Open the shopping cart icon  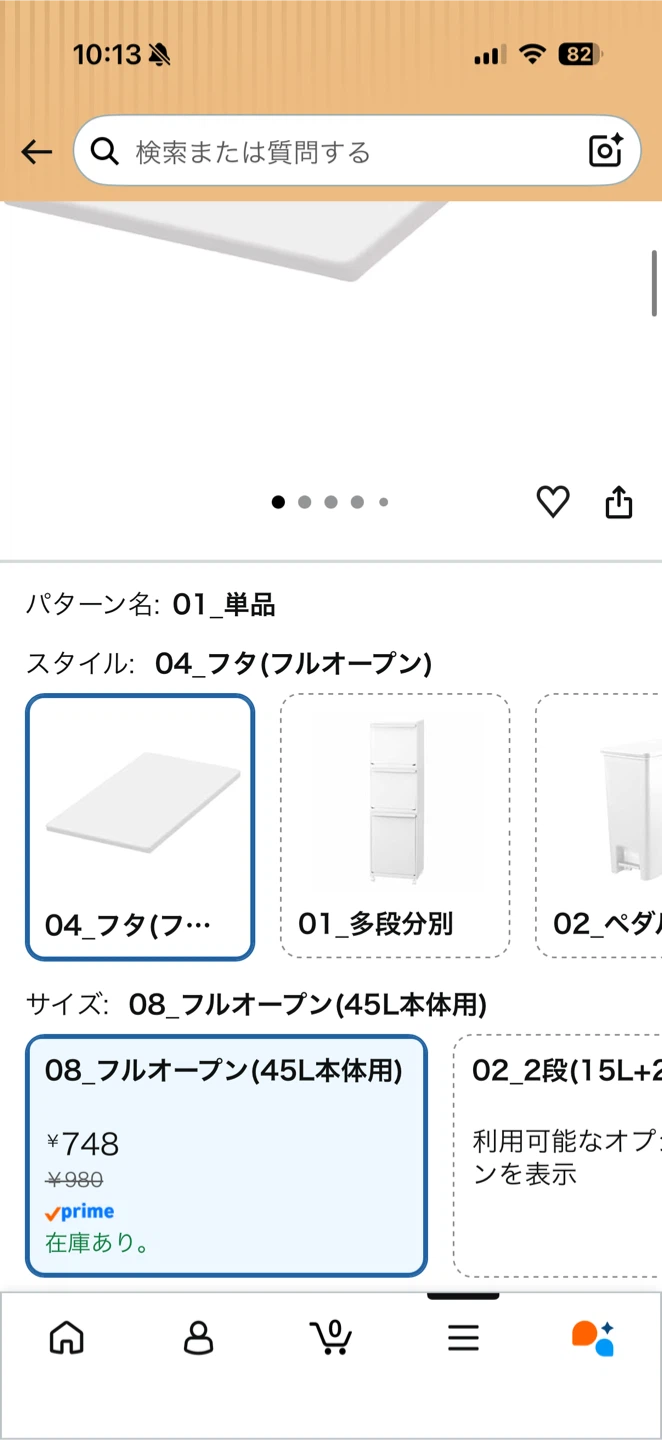331,1337
